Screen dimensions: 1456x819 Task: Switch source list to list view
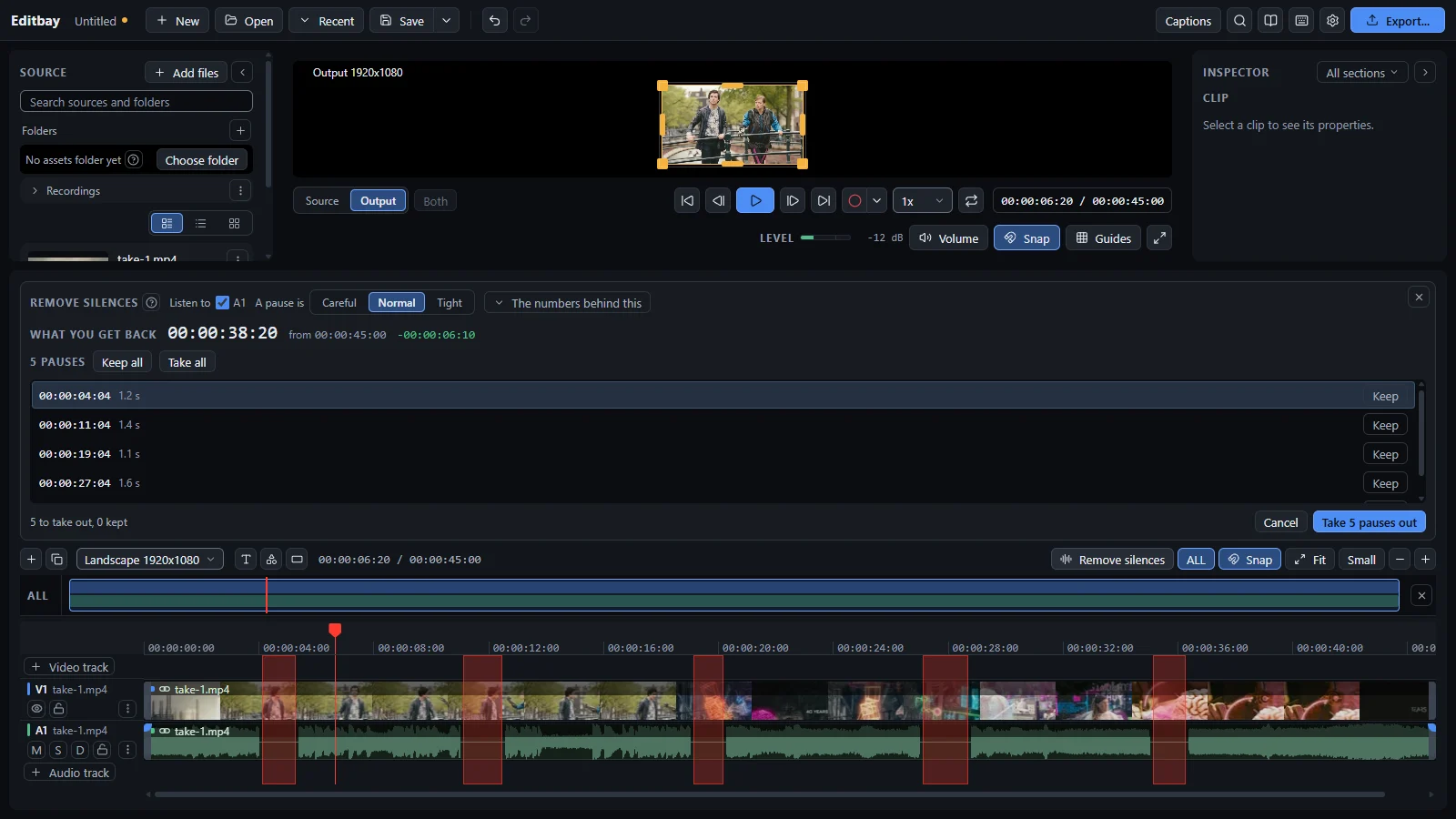click(x=200, y=224)
